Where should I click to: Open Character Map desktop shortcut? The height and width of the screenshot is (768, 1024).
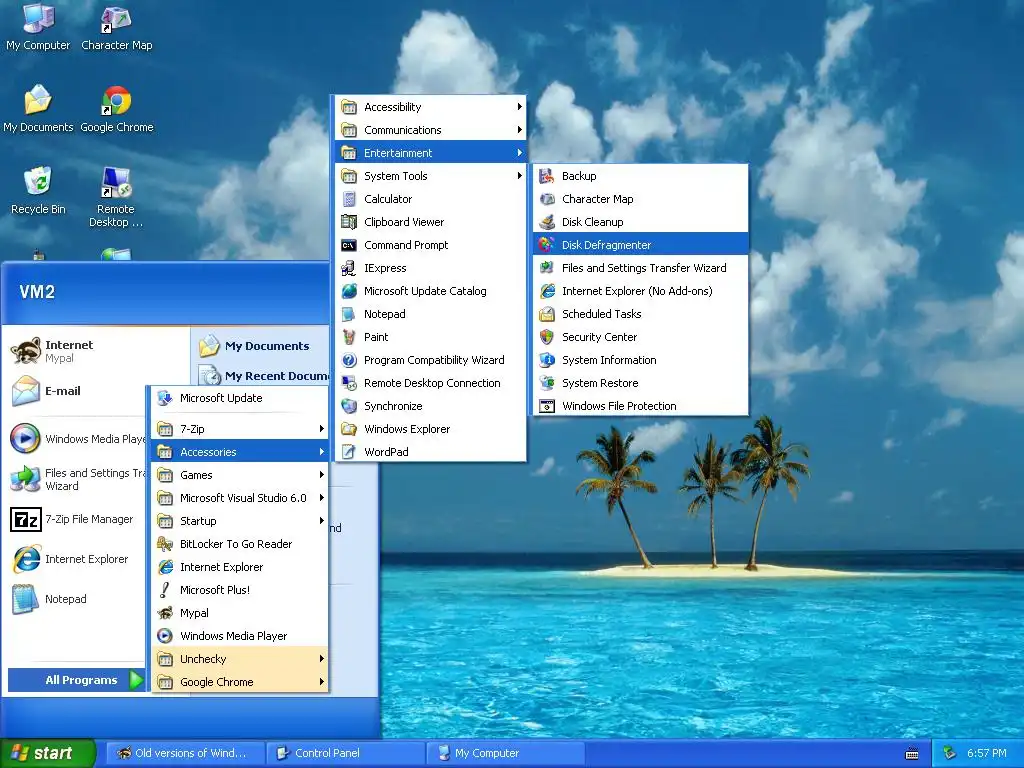(x=116, y=26)
